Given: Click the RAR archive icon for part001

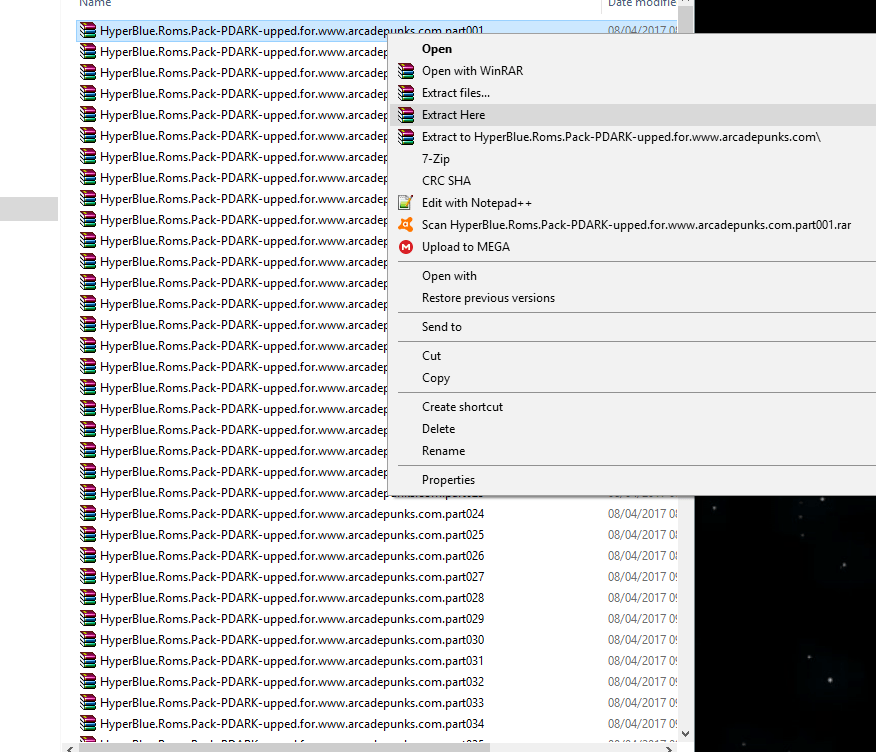Looking at the screenshot, I should click(88, 30).
